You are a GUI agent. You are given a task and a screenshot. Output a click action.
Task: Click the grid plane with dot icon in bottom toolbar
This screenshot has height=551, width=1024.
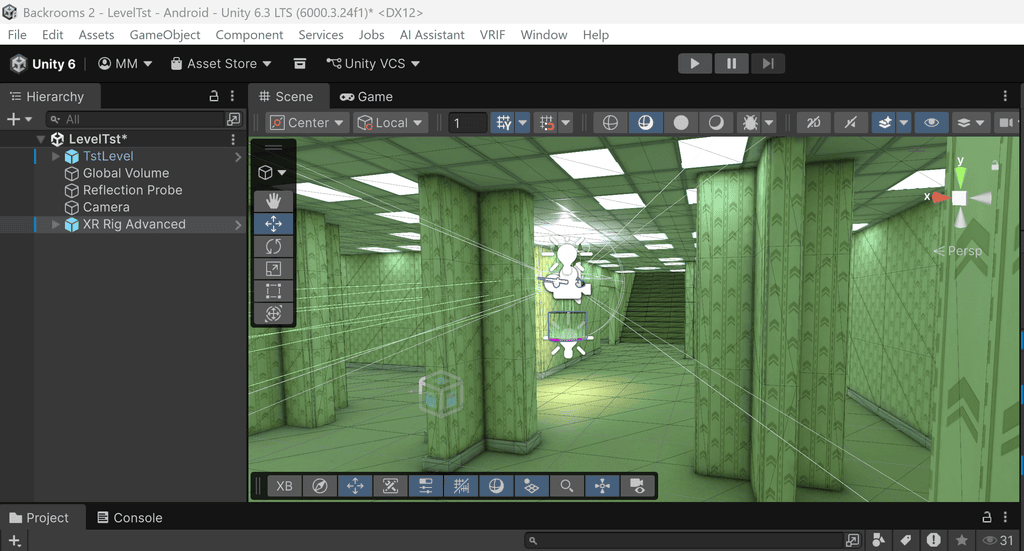[531, 486]
